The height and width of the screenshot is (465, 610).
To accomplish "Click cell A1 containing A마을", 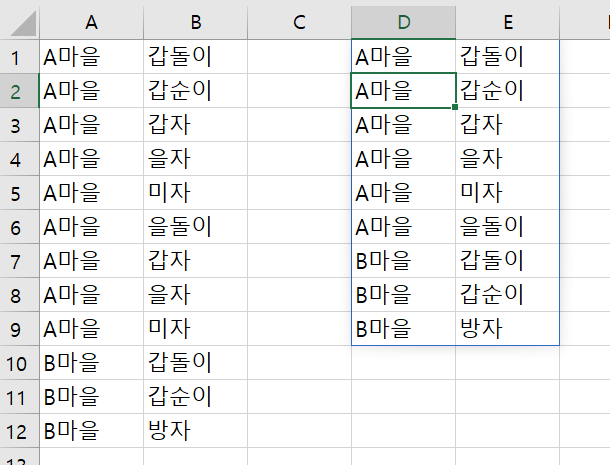I will (x=91, y=57).
